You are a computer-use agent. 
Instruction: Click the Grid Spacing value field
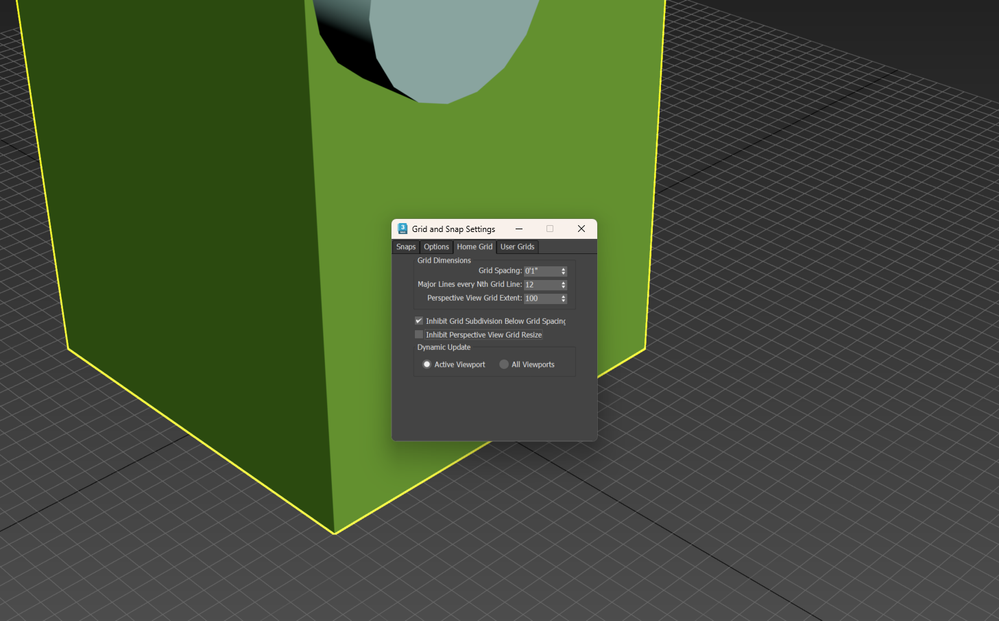point(542,271)
